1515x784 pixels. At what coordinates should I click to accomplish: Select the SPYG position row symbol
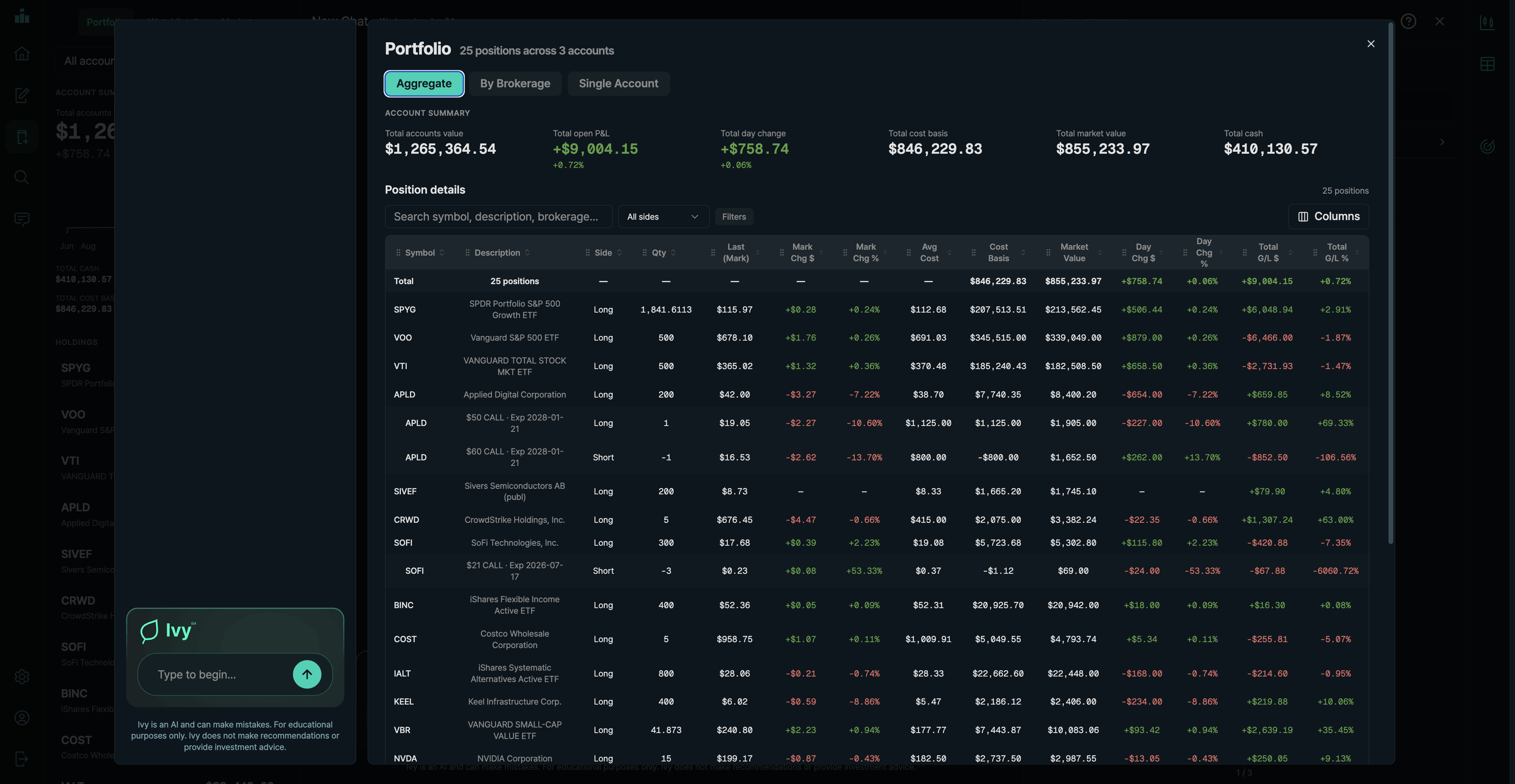[x=404, y=310]
